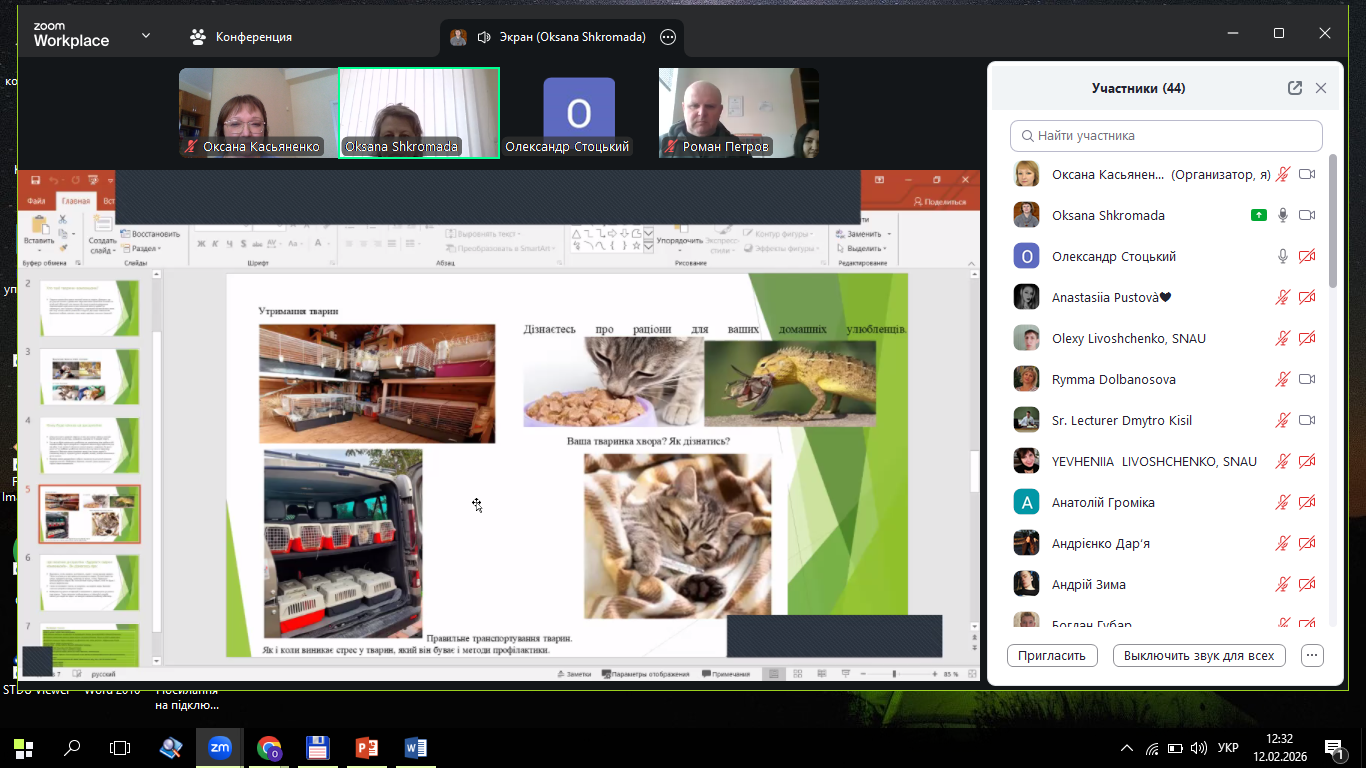Toggle Олександр Стоцький's microphone icon
The image size is (1366, 768).
(x=1283, y=257)
